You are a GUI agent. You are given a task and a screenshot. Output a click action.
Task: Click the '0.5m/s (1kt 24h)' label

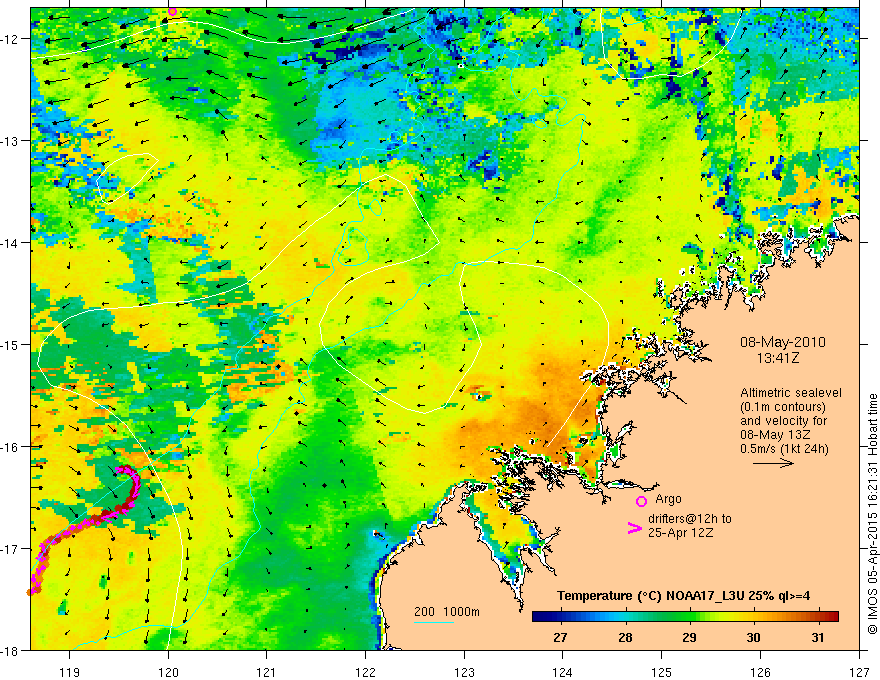(784, 449)
